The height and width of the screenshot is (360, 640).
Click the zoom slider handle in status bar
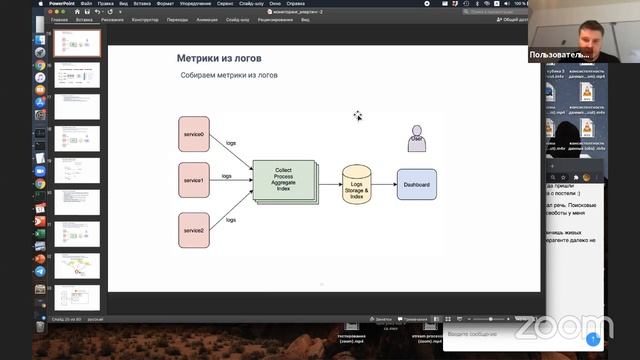tap(491, 319)
